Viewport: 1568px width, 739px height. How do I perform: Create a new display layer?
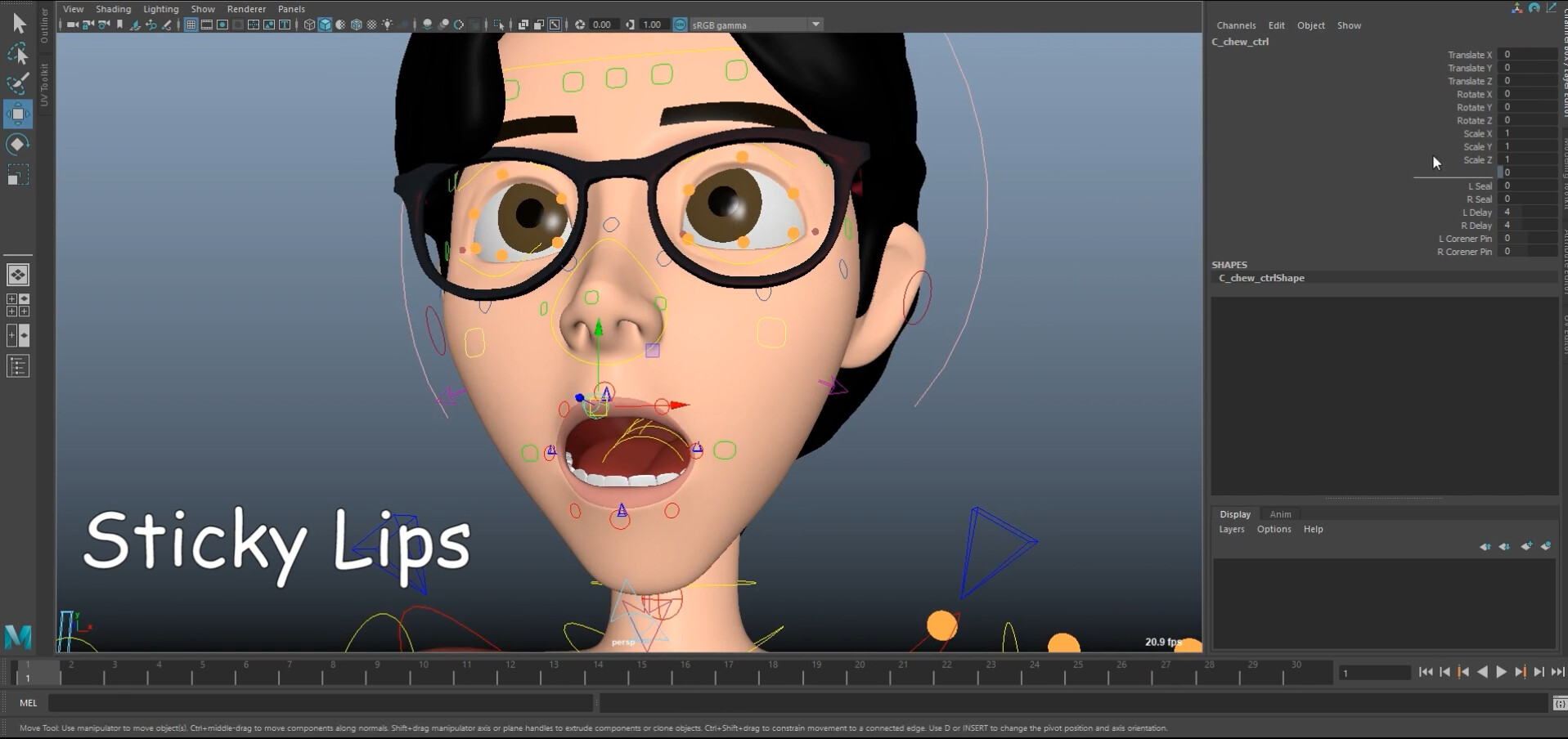(x=1526, y=547)
